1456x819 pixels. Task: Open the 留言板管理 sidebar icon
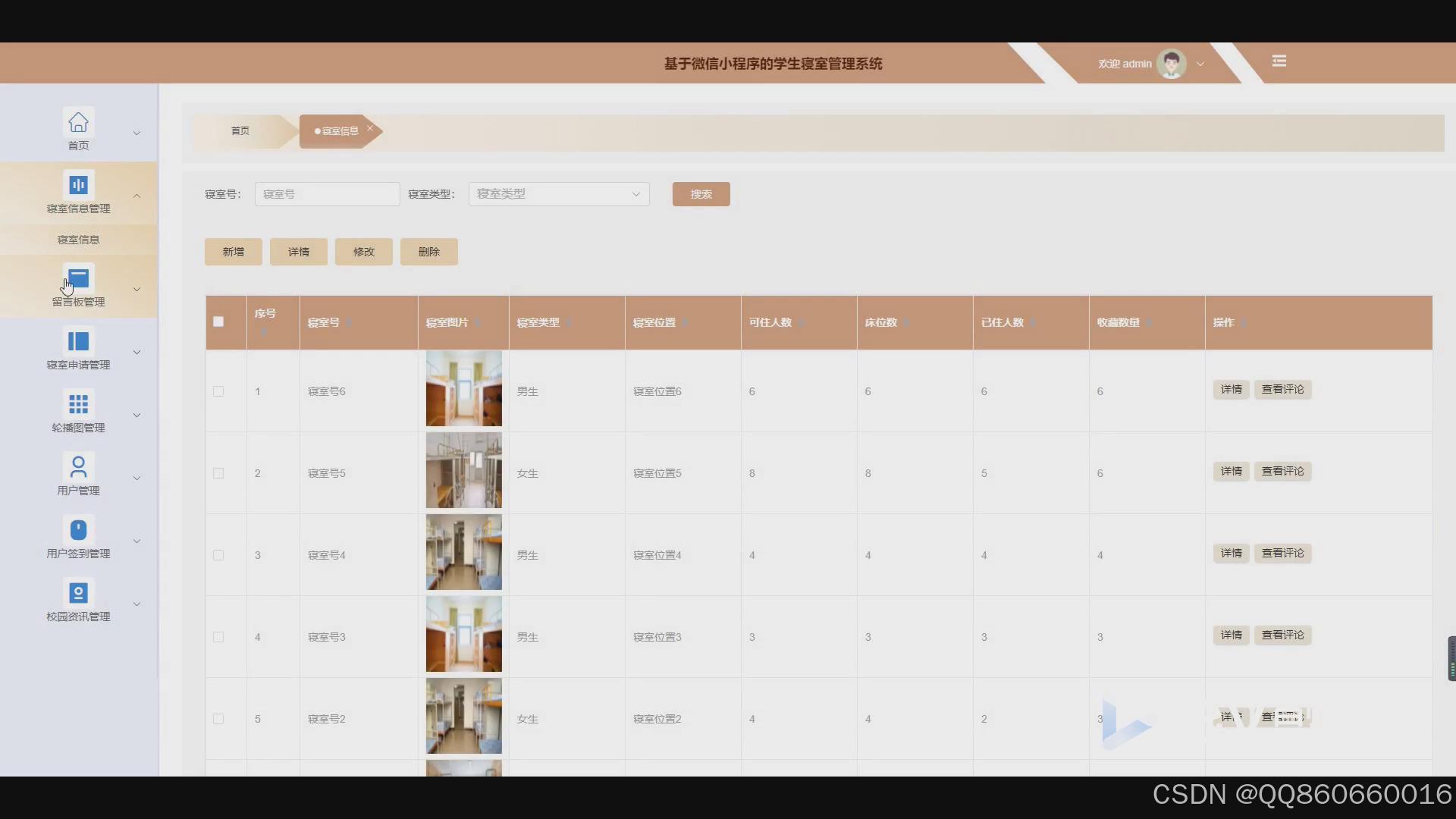click(78, 279)
